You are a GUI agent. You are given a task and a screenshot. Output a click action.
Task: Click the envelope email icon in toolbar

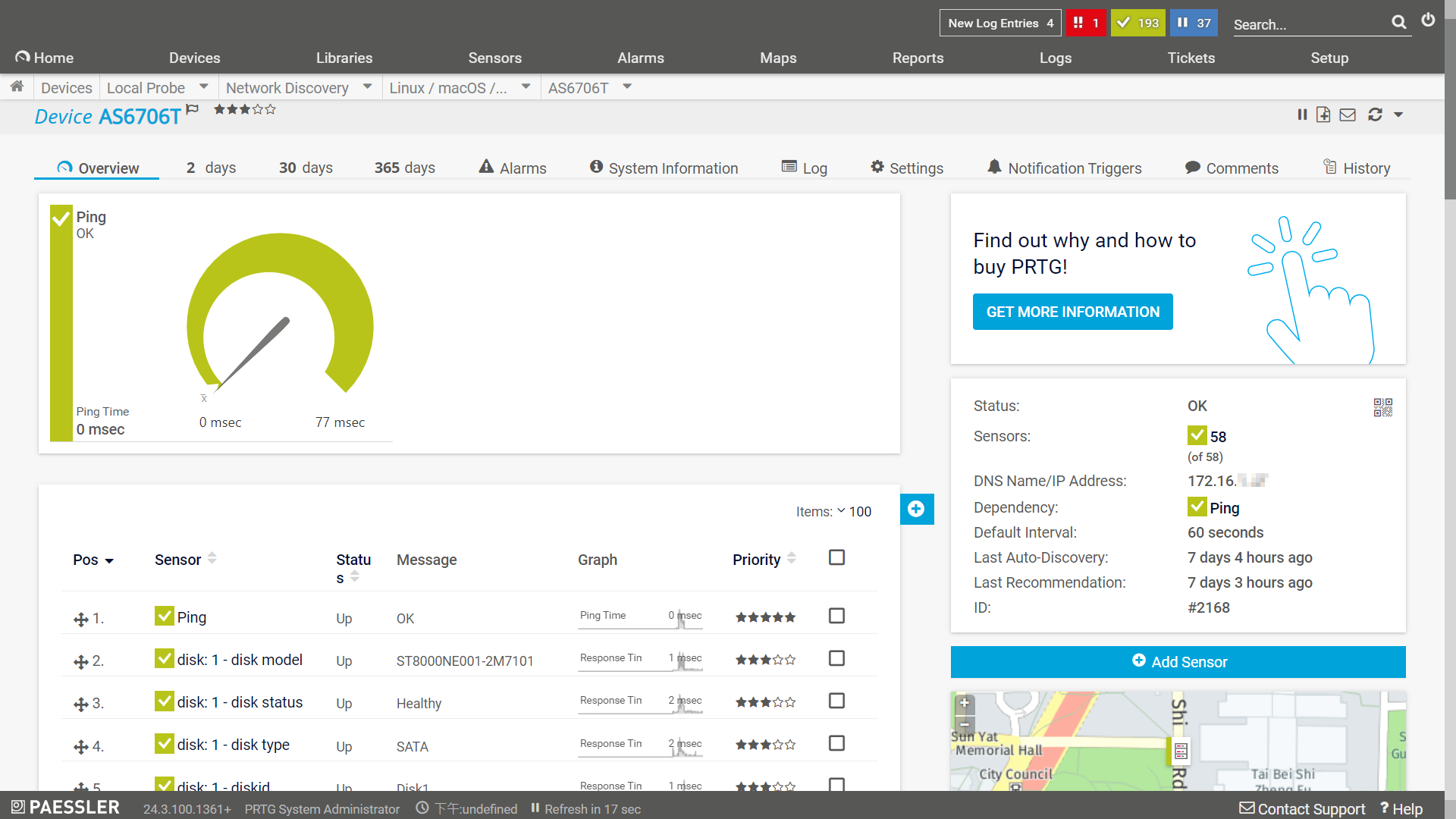tap(1348, 115)
